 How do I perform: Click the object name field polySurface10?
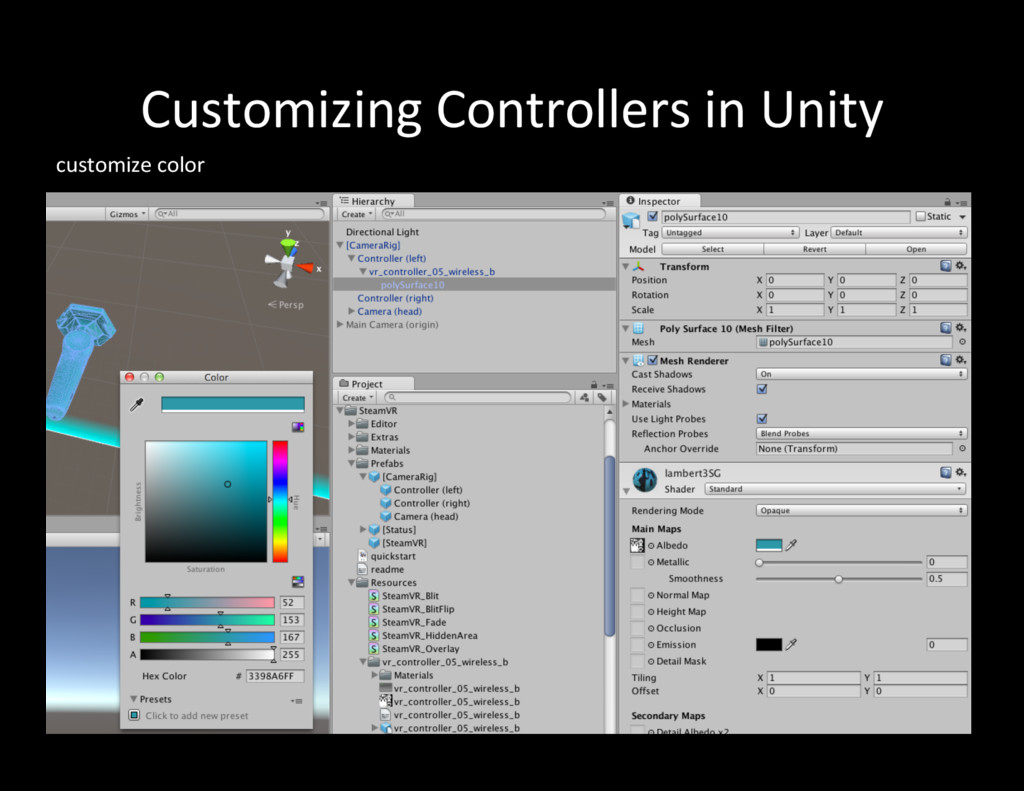tap(786, 217)
